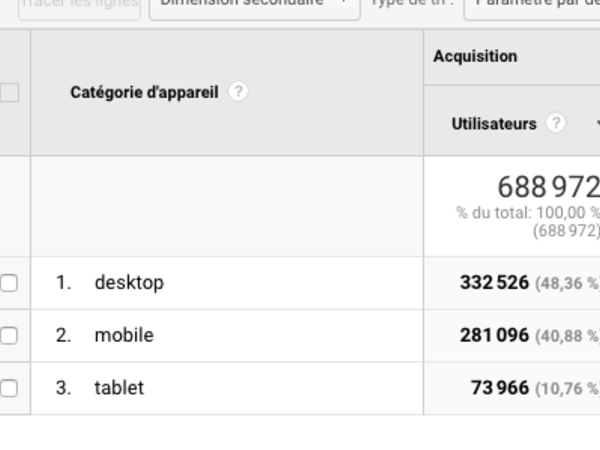Click desktop users value 332 526
This screenshot has height=450, width=600.
pos(494,283)
